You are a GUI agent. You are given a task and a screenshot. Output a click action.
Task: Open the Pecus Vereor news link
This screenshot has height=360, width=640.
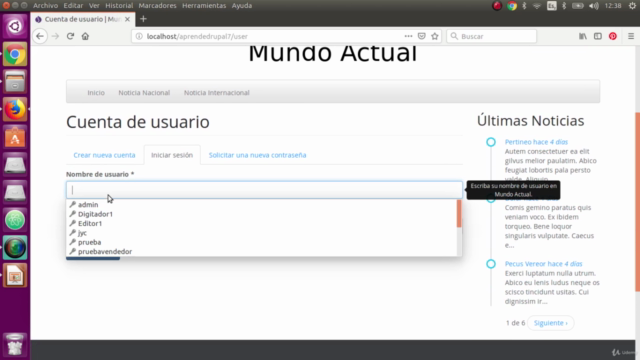coord(543,264)
